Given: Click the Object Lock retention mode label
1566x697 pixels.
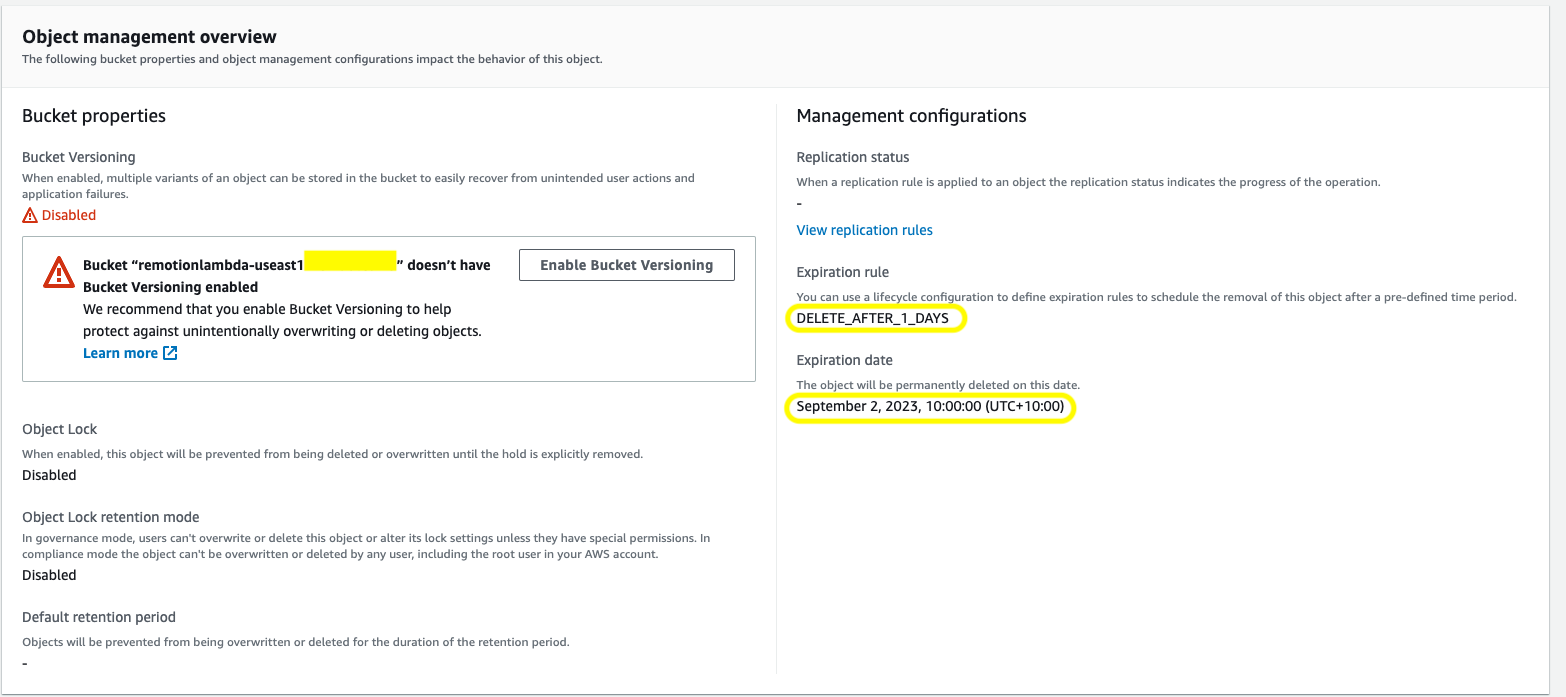Looking at the screenshot, I should tap(110, 517).
